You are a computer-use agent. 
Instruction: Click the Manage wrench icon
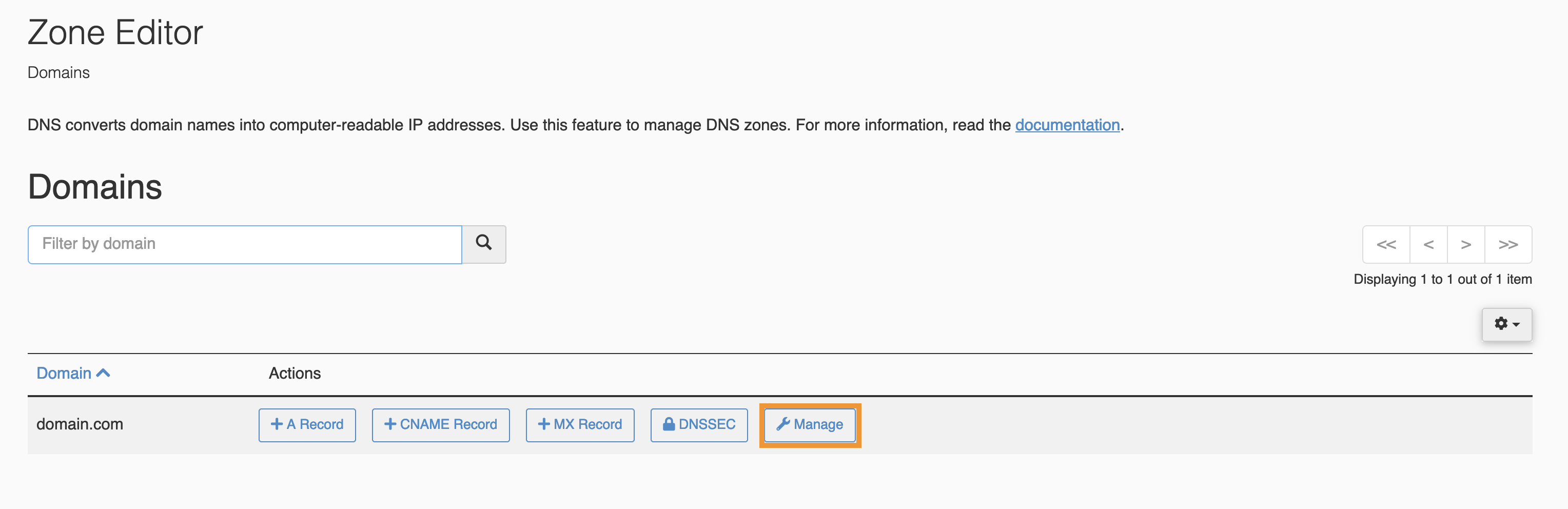(x=783, y=424)
